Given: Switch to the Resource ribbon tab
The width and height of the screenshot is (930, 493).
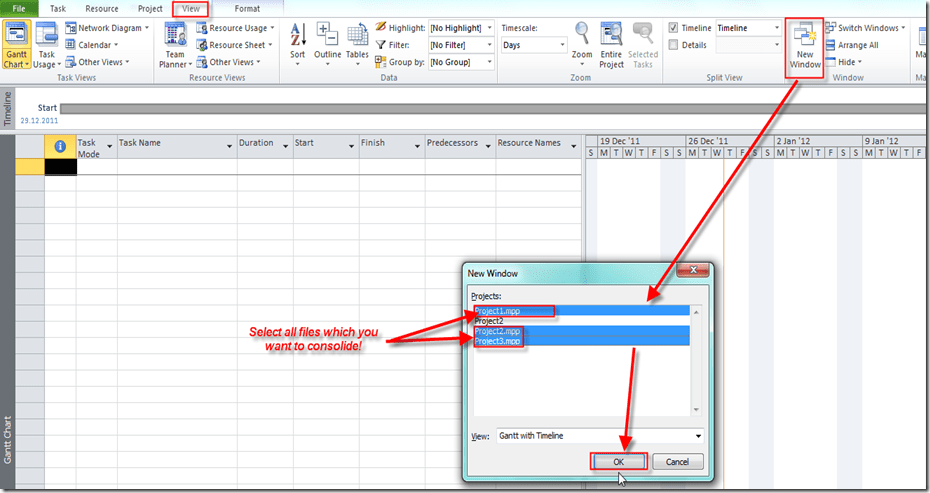Looking at the screenshot, I should click(102, 9).
